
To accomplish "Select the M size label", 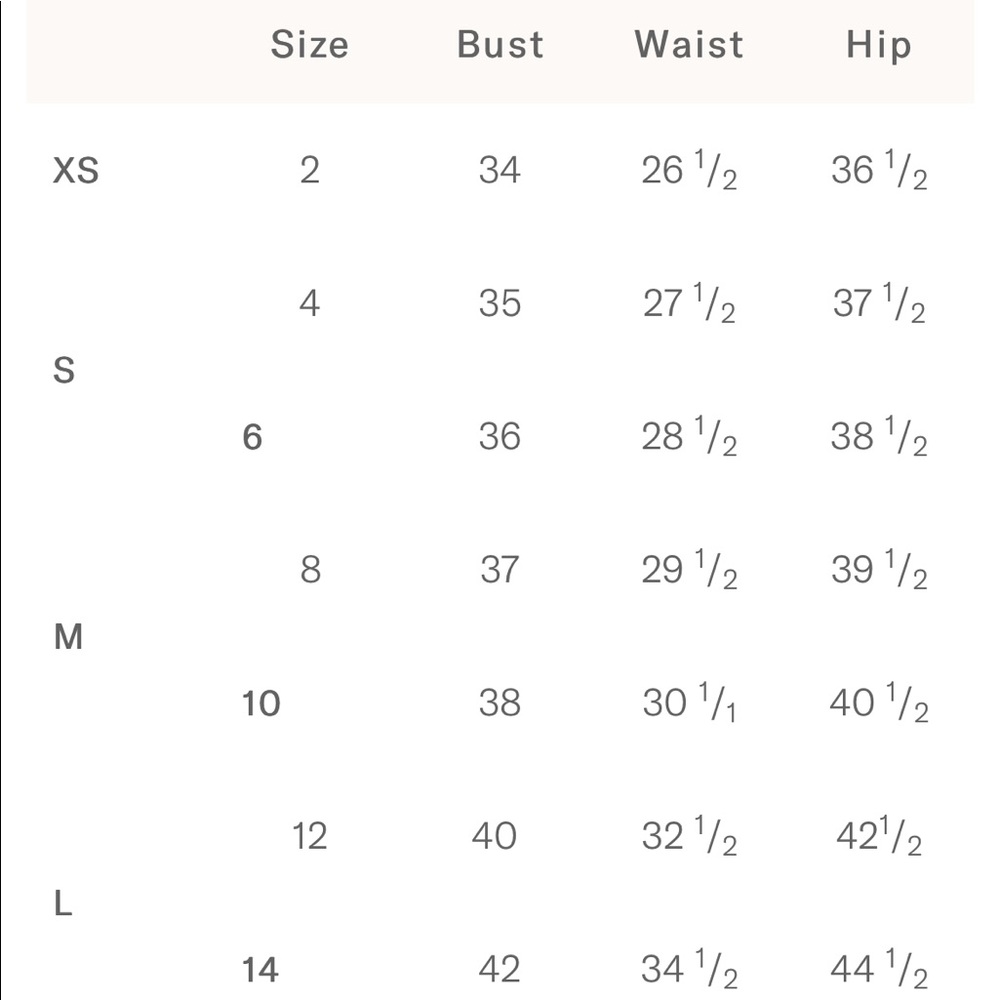I will click(x=68, y=636).
